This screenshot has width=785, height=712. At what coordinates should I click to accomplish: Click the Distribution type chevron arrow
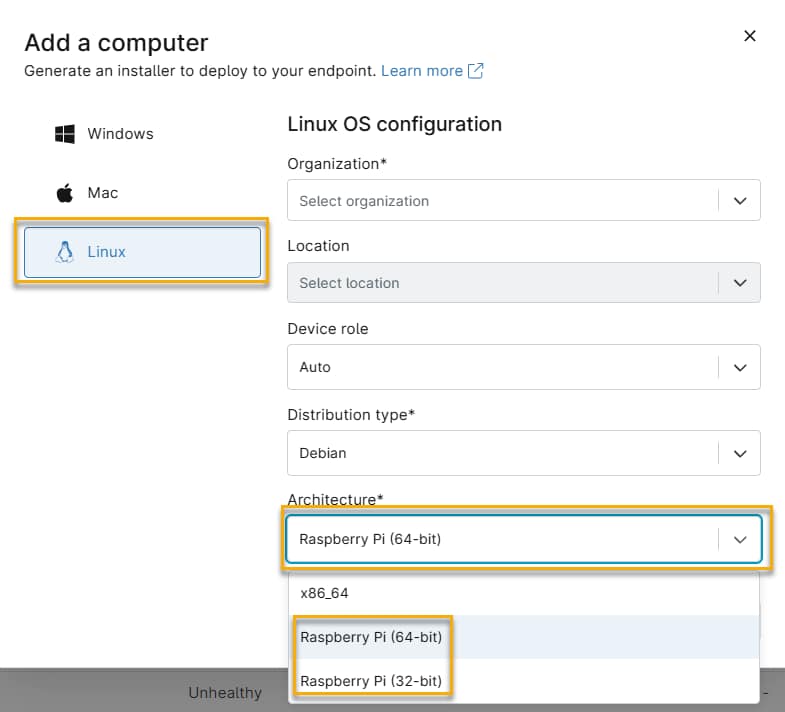[x=740, y=453]
